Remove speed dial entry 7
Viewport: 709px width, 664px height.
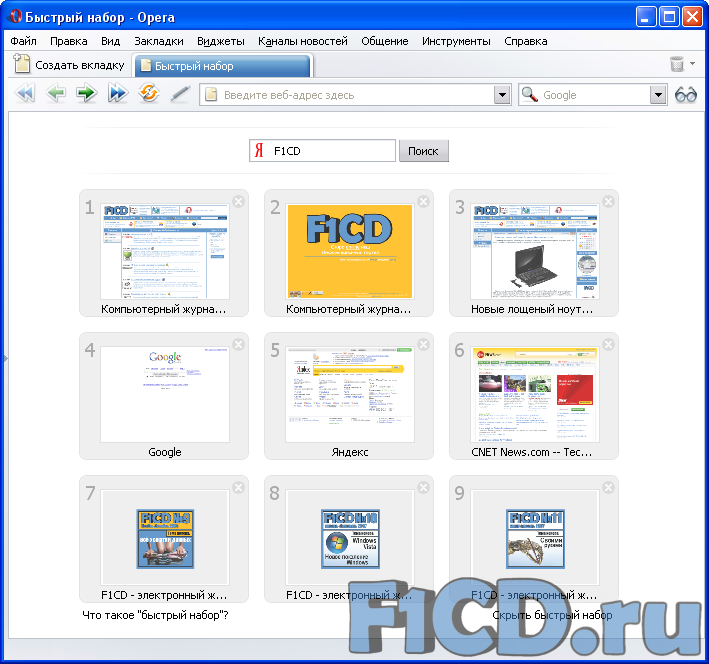pos(238,487)
